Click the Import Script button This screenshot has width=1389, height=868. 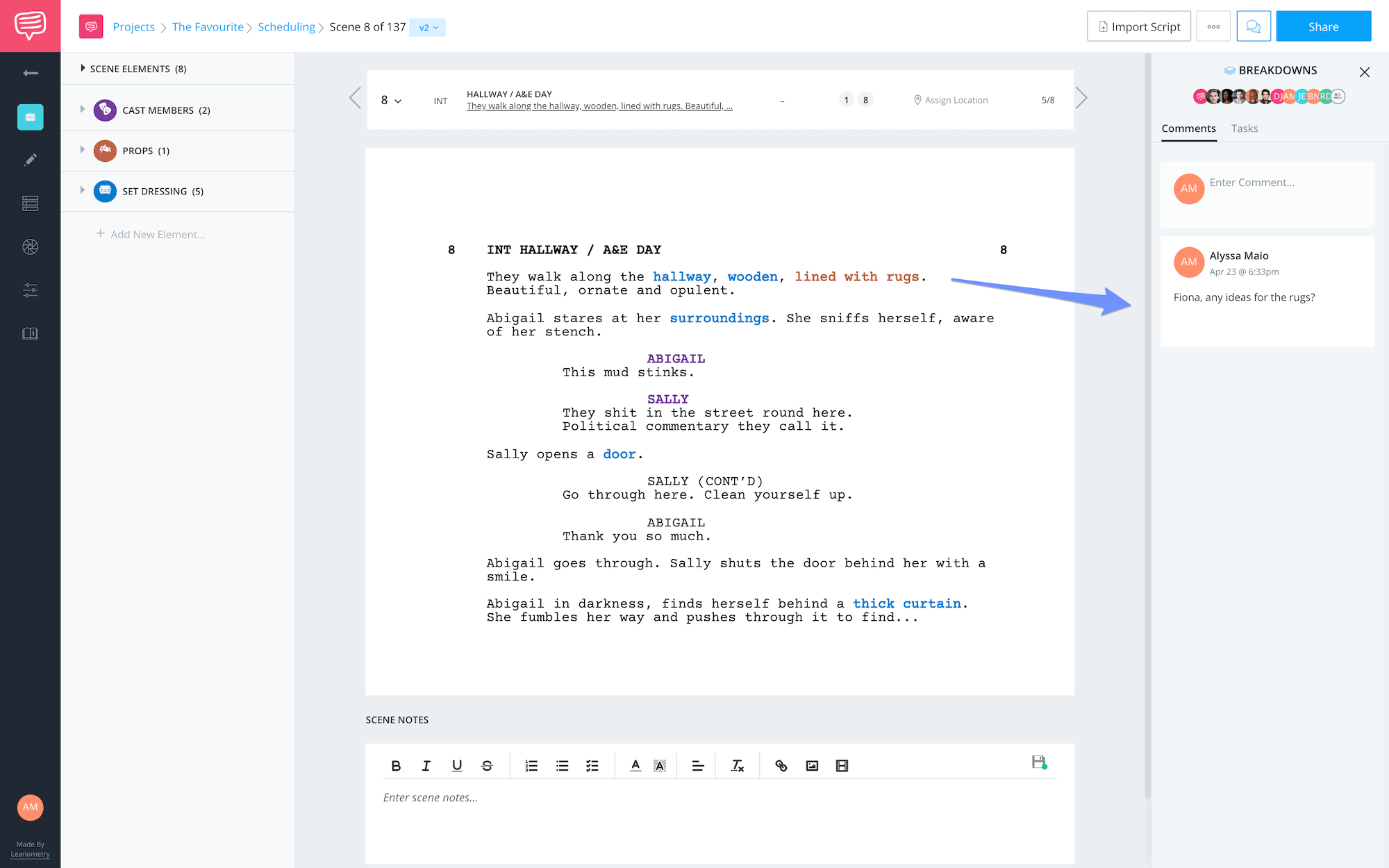[x=1139, y=26]
